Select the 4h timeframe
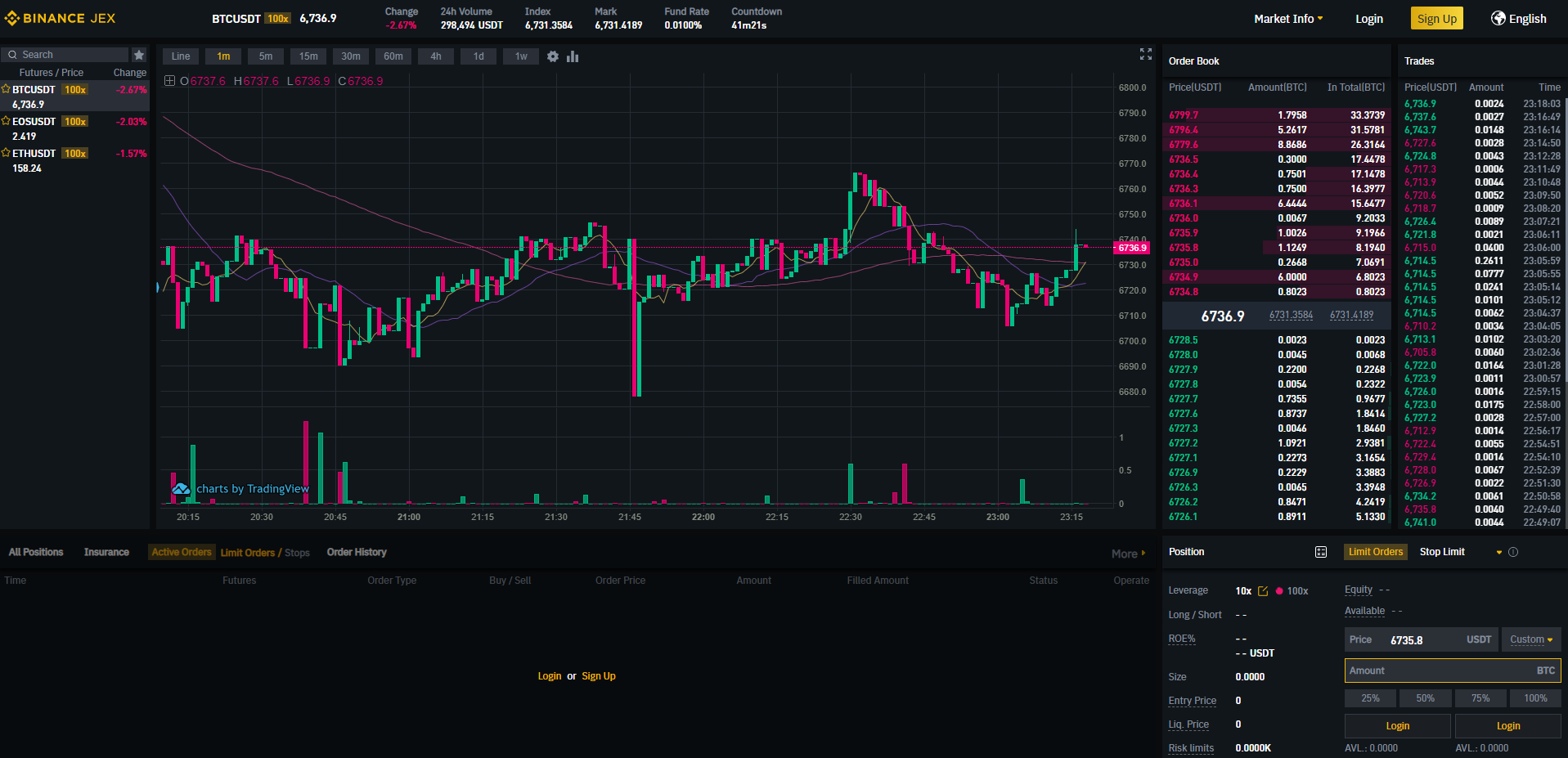 (436, 56)
